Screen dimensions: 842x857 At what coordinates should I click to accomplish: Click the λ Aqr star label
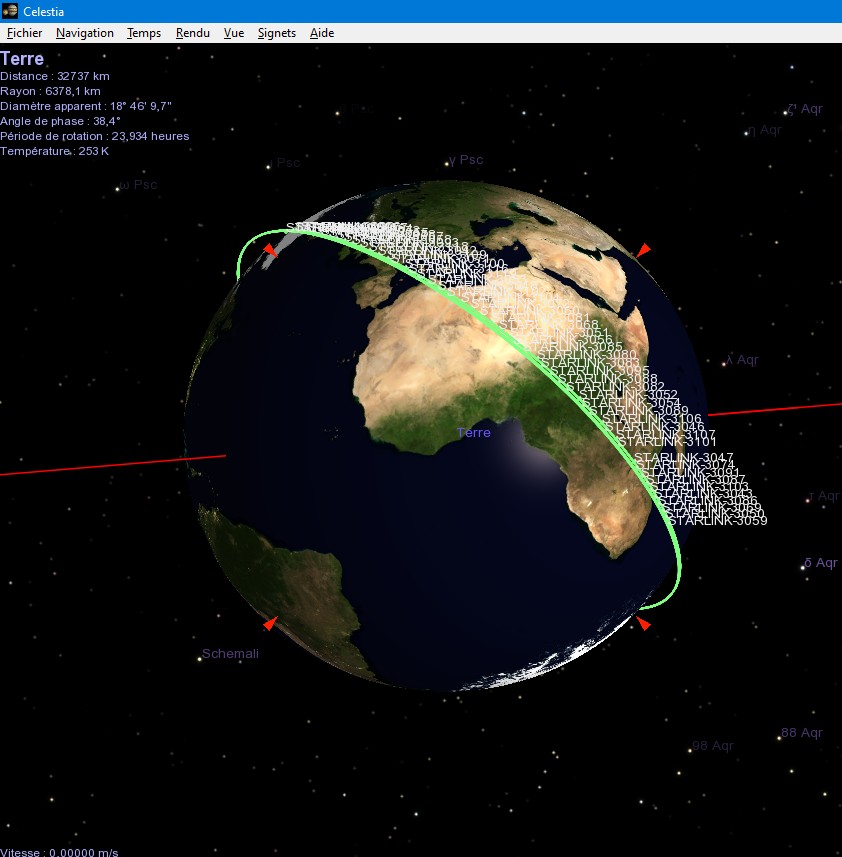coord(742,360)
